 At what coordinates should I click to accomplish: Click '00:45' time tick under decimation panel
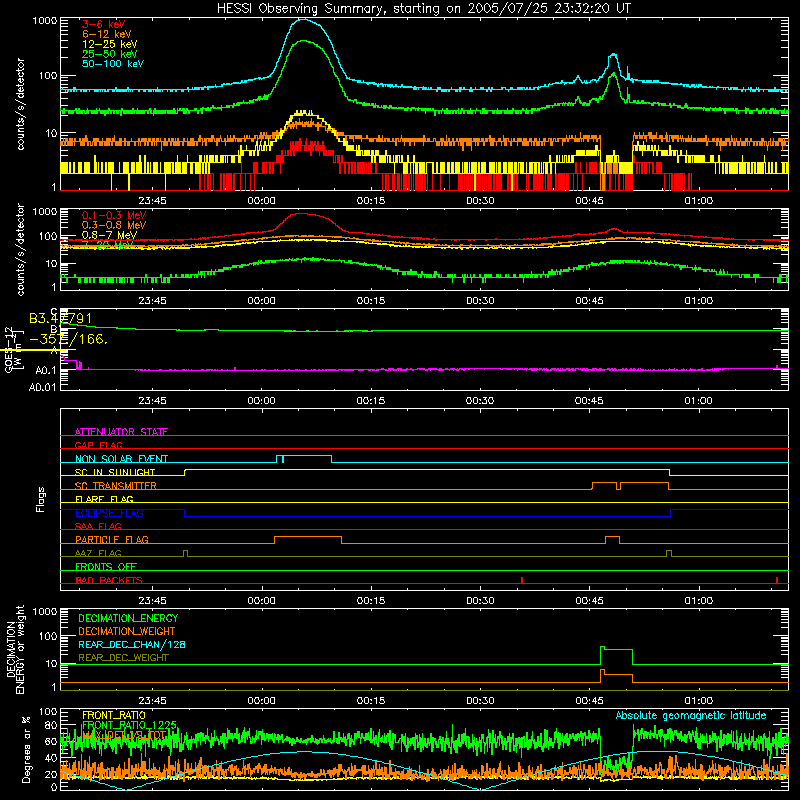click(589, 701)
